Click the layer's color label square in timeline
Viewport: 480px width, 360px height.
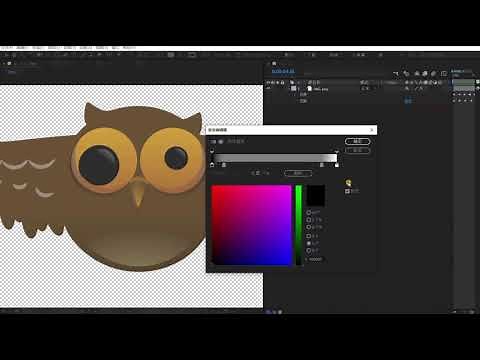pos(293,89)
